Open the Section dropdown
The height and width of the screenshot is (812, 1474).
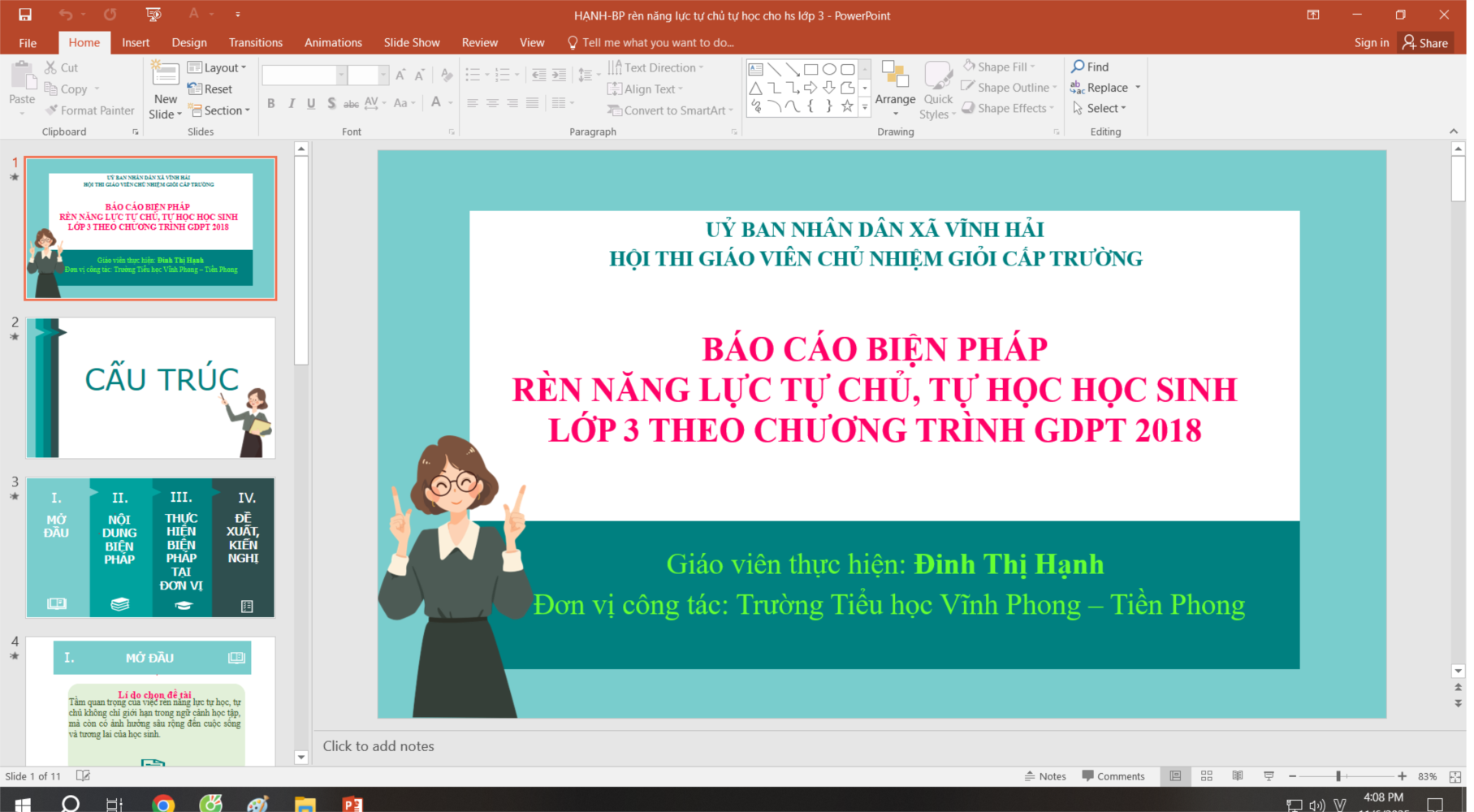219,110
